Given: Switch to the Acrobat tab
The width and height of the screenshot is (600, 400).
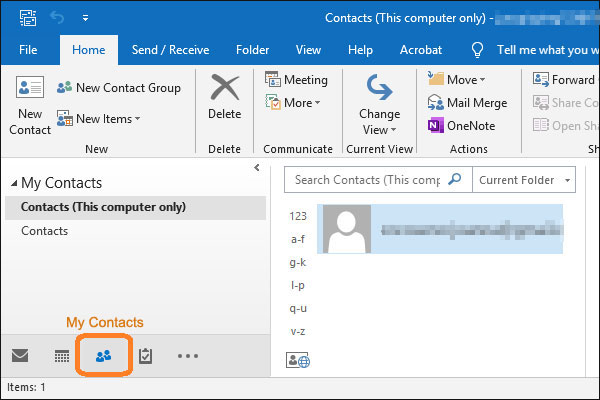Looking at the screenshot, I should (x=421, y=50).
